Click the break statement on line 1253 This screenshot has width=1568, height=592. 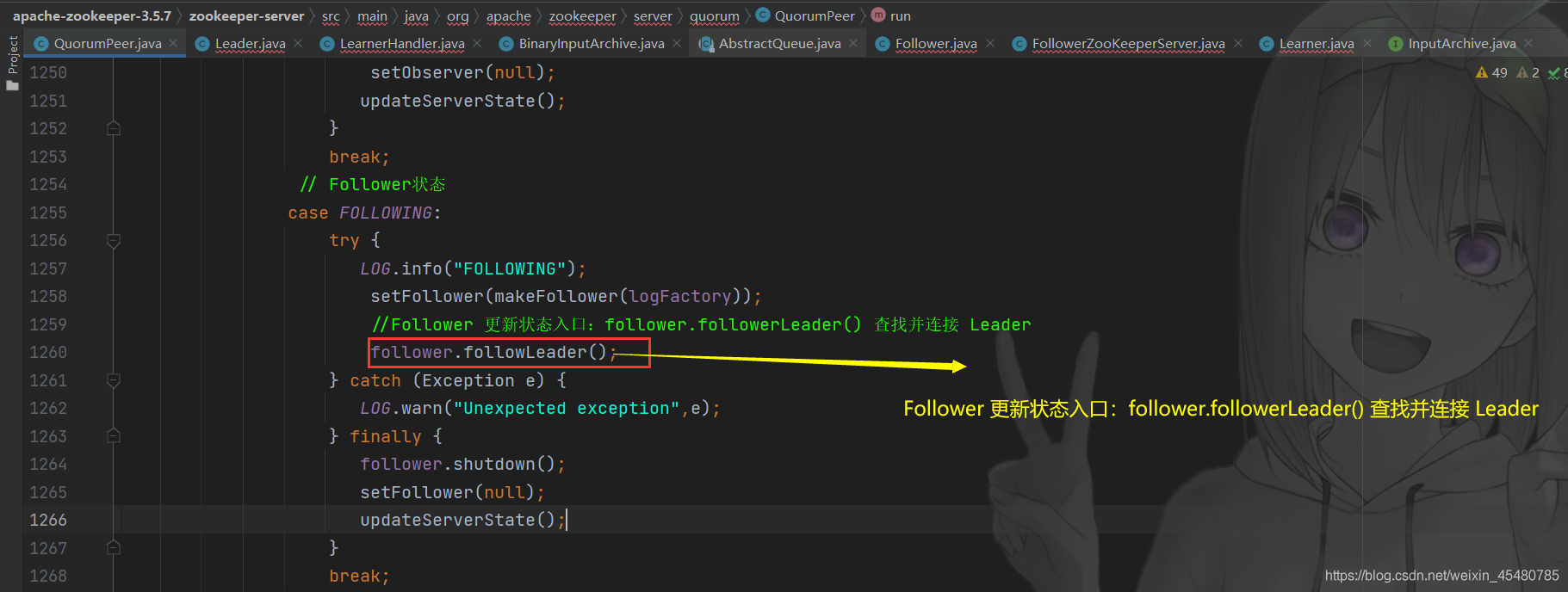click(359, 157)
